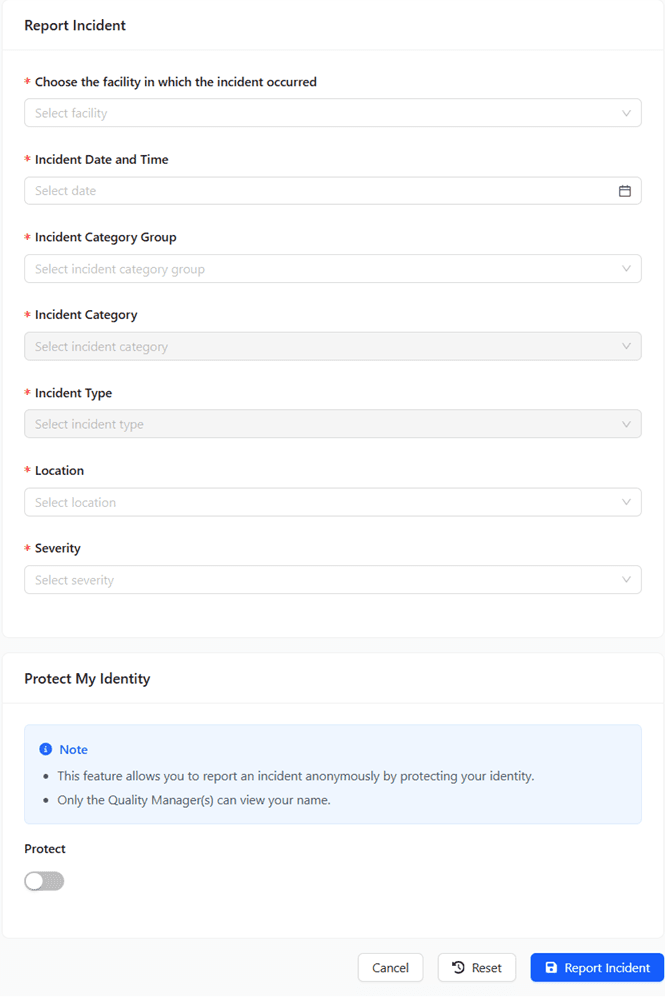668x999 pixels.
Task: Click the chevron on the Select facility field
Action: click(627, 112)
